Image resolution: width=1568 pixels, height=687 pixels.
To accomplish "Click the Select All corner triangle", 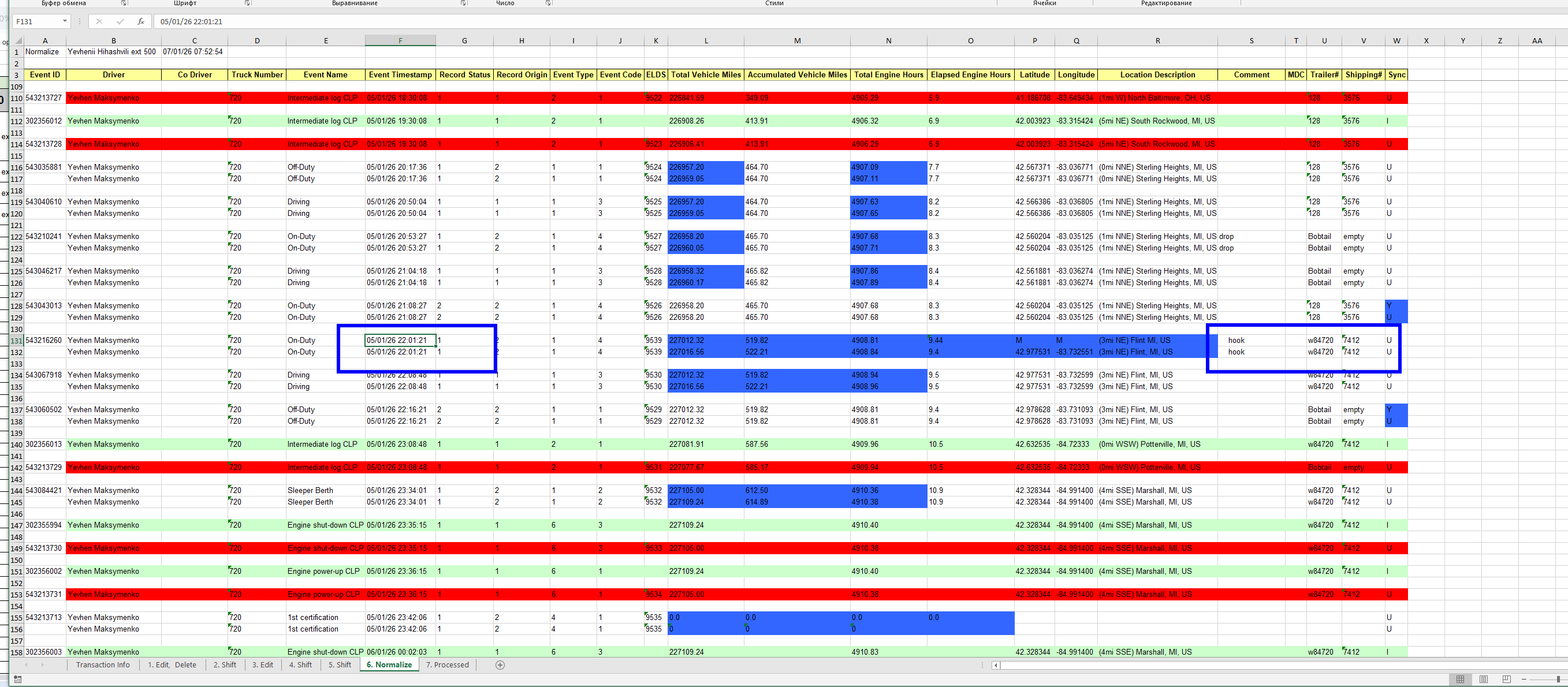I will point(18,41).
